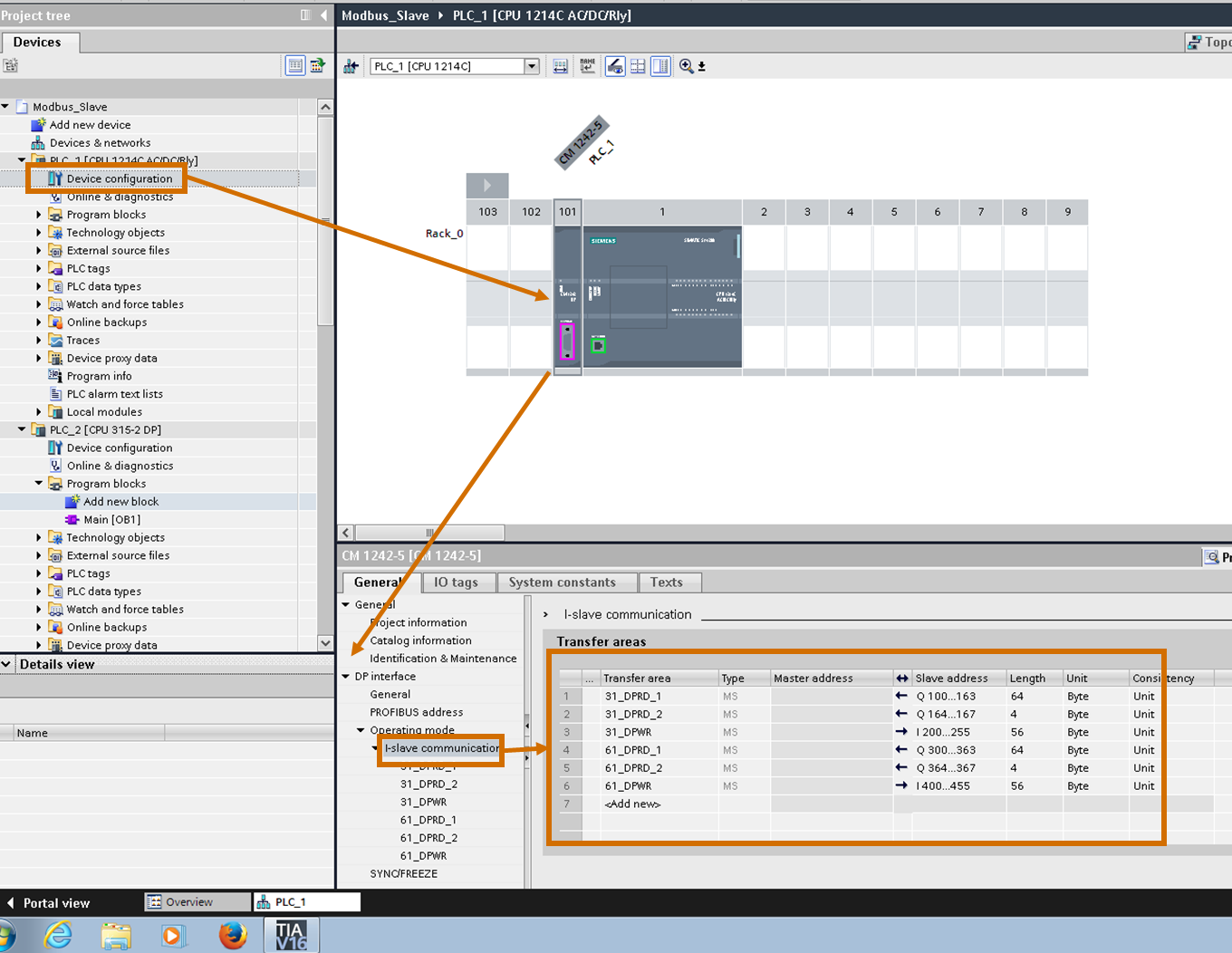Click the rack expand arrow above slot 103
Viewport: 1232px width, 953px height.
click(487, 186)
